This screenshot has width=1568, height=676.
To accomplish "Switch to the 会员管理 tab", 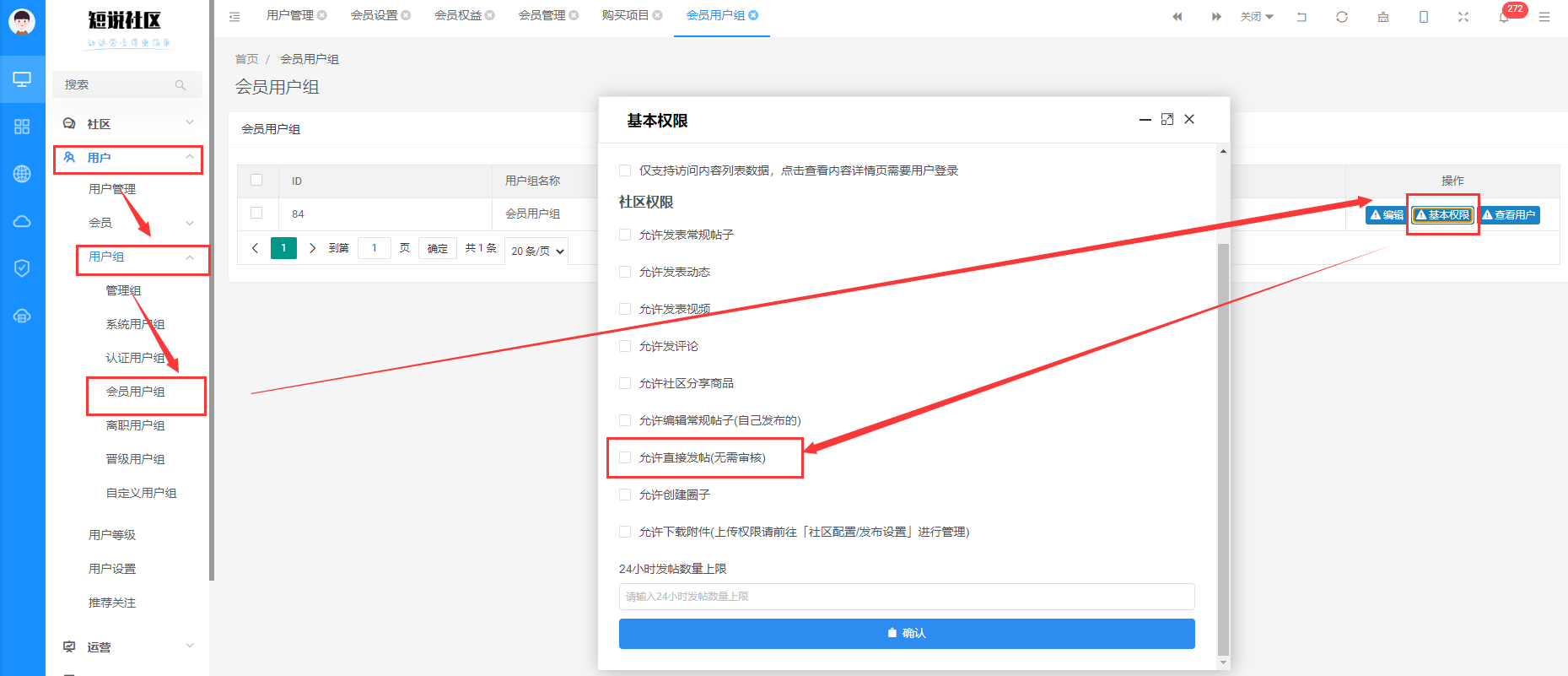I will click(542, 15).
